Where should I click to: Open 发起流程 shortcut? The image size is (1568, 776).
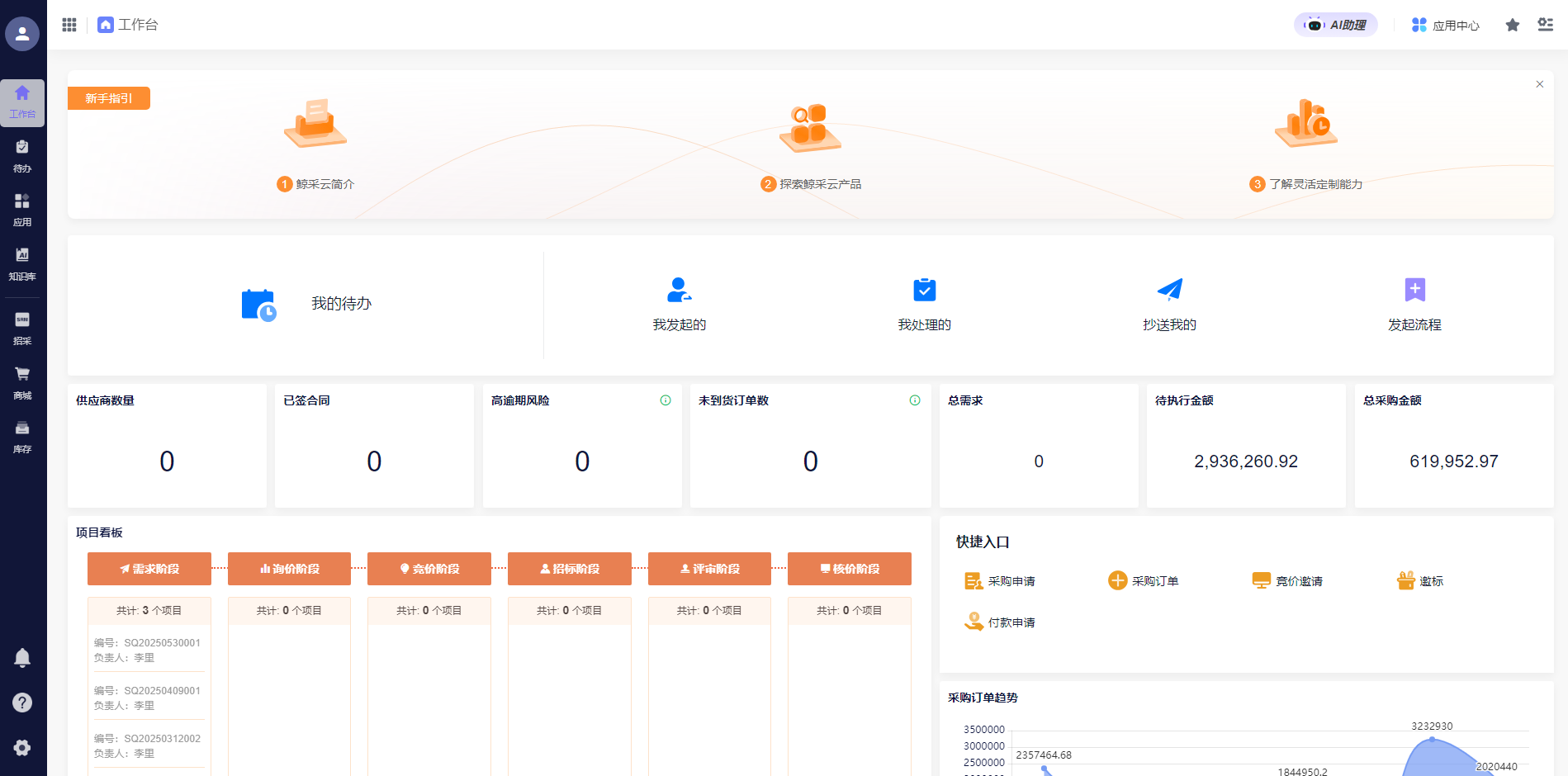(1414, 304)
